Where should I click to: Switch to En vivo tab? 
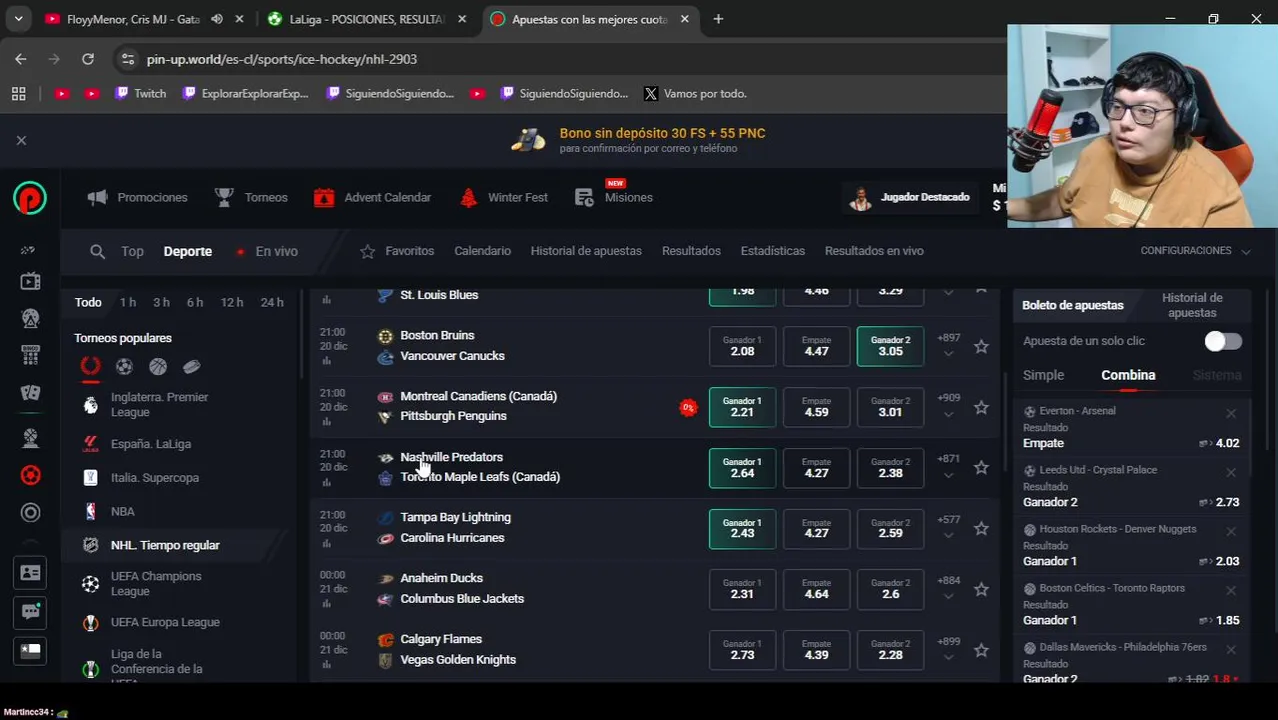267,252
